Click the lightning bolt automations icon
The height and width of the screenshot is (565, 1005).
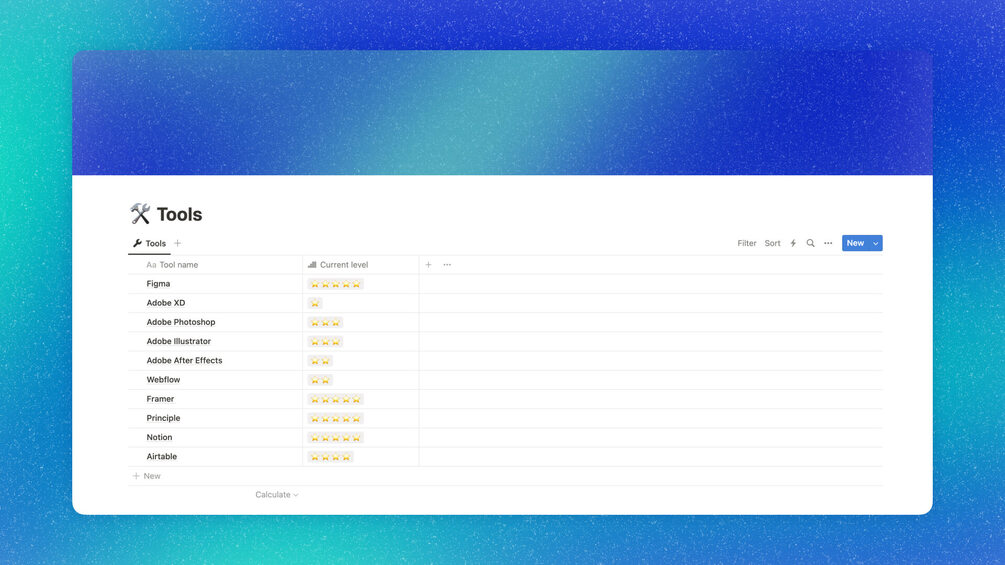point(793,243)
